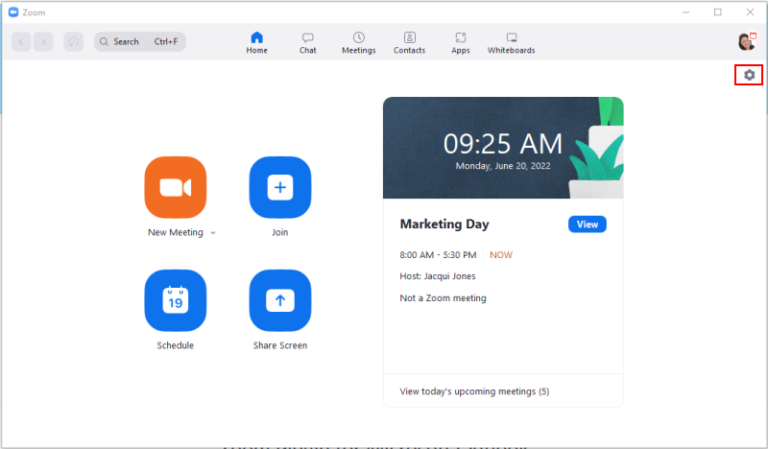Click the blue Join plus icon

tap(280, 188)
